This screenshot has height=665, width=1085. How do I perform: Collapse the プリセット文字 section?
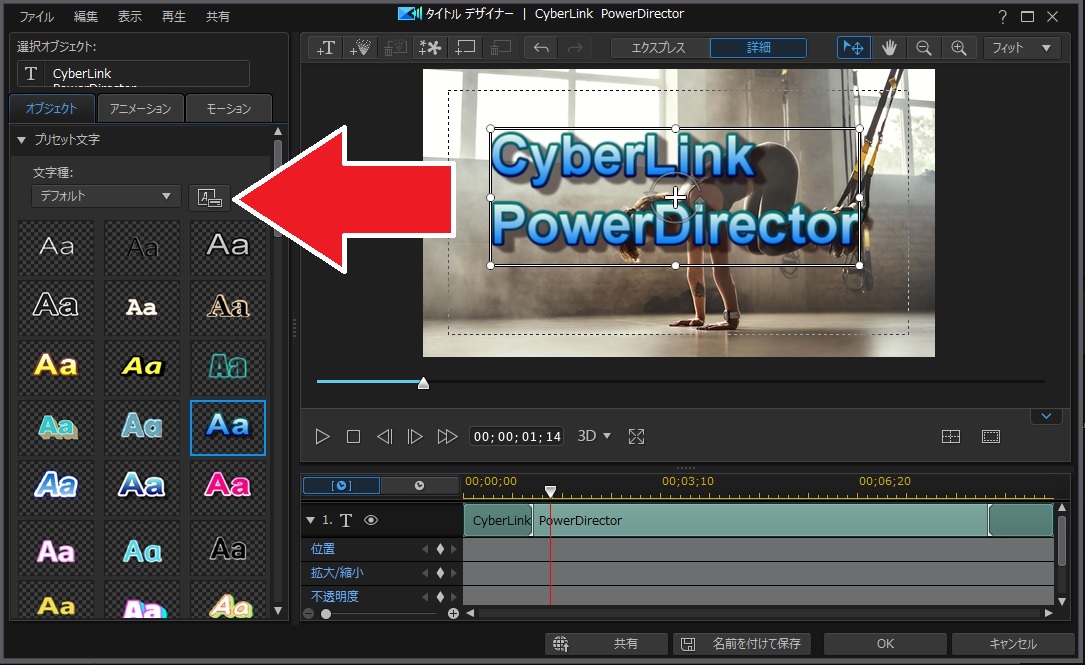pyautogui.click(x=21, y=140)
